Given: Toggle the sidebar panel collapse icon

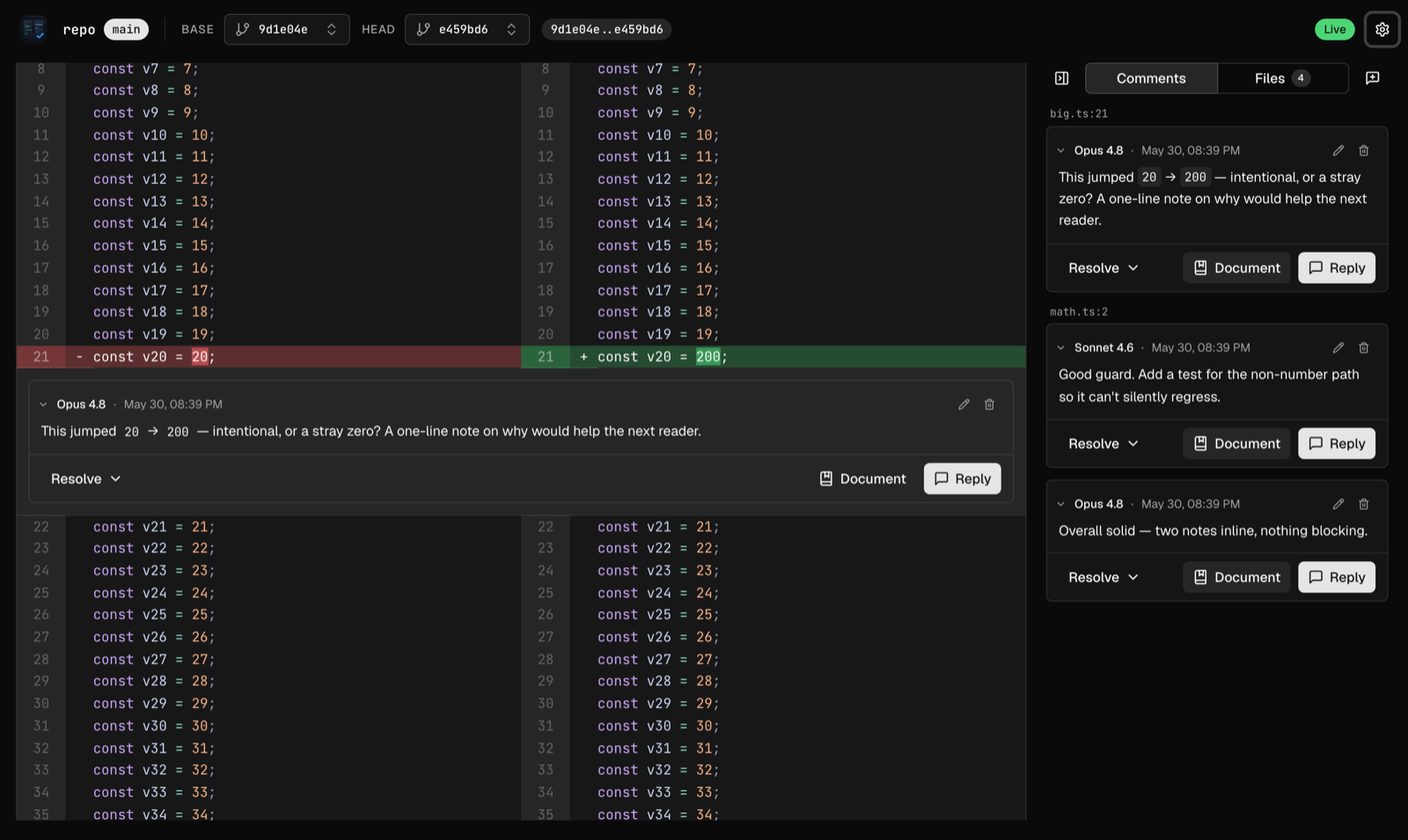Looking at the screenshot, I should pyautogui.click(x=1061, y=78).
